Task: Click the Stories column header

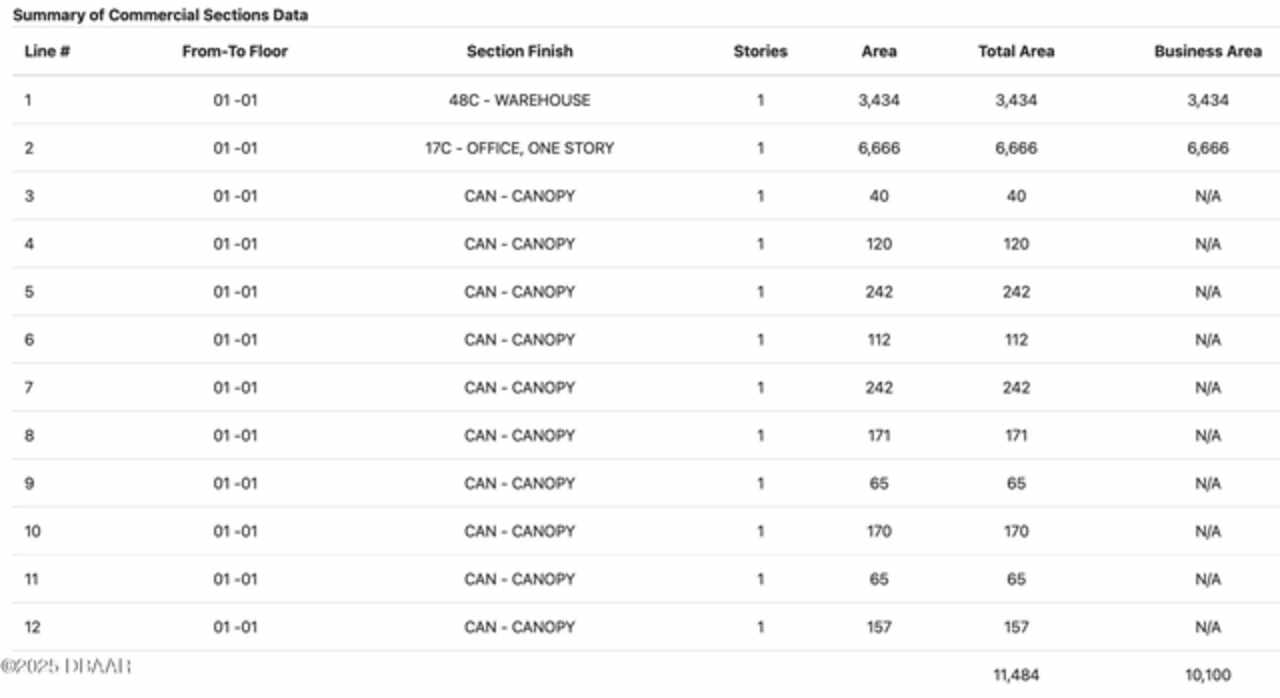Action: click(x=760, y=52)
